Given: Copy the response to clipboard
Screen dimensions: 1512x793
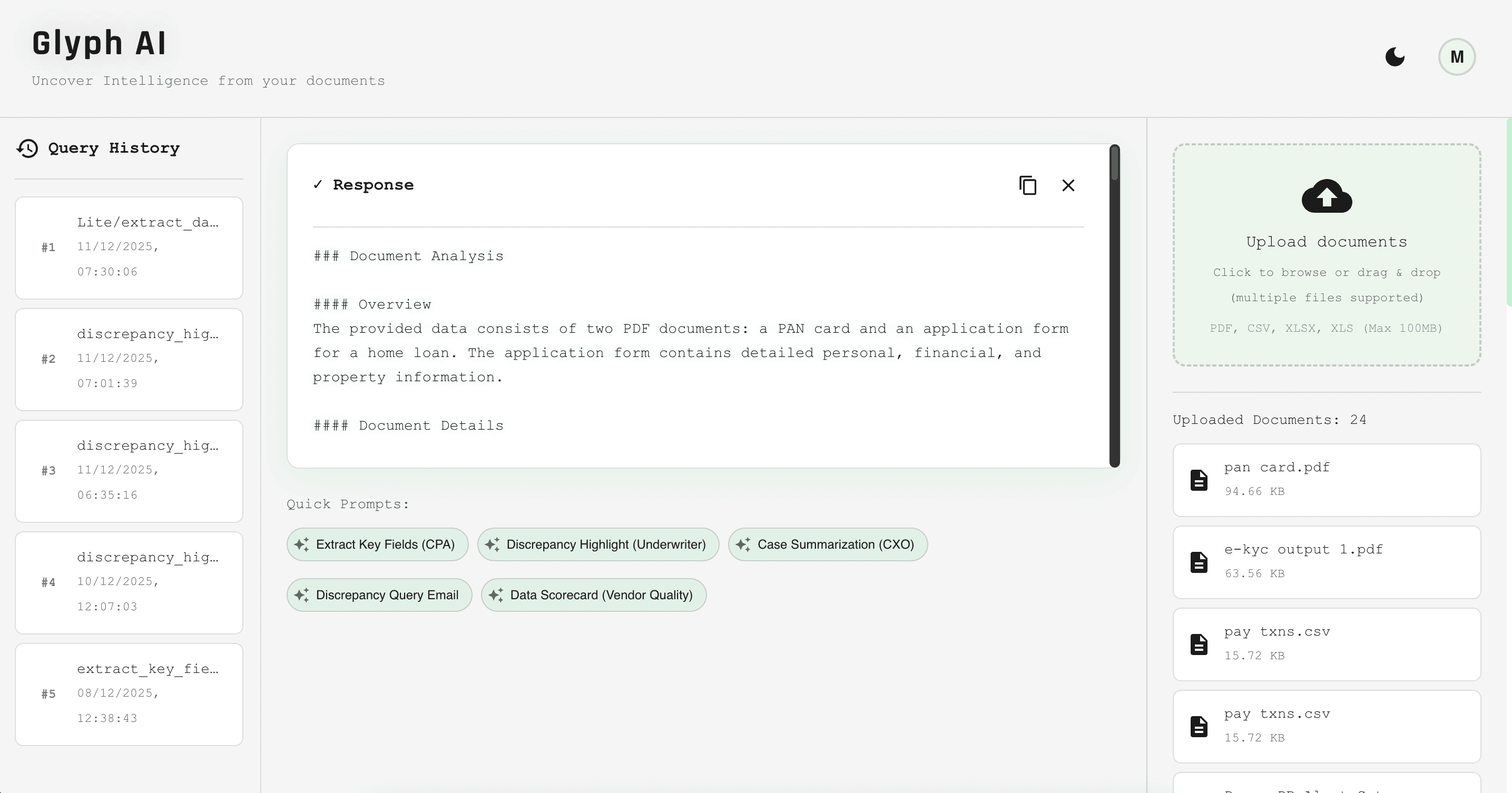Looking at the screenshot, I should coord(1027,185).
